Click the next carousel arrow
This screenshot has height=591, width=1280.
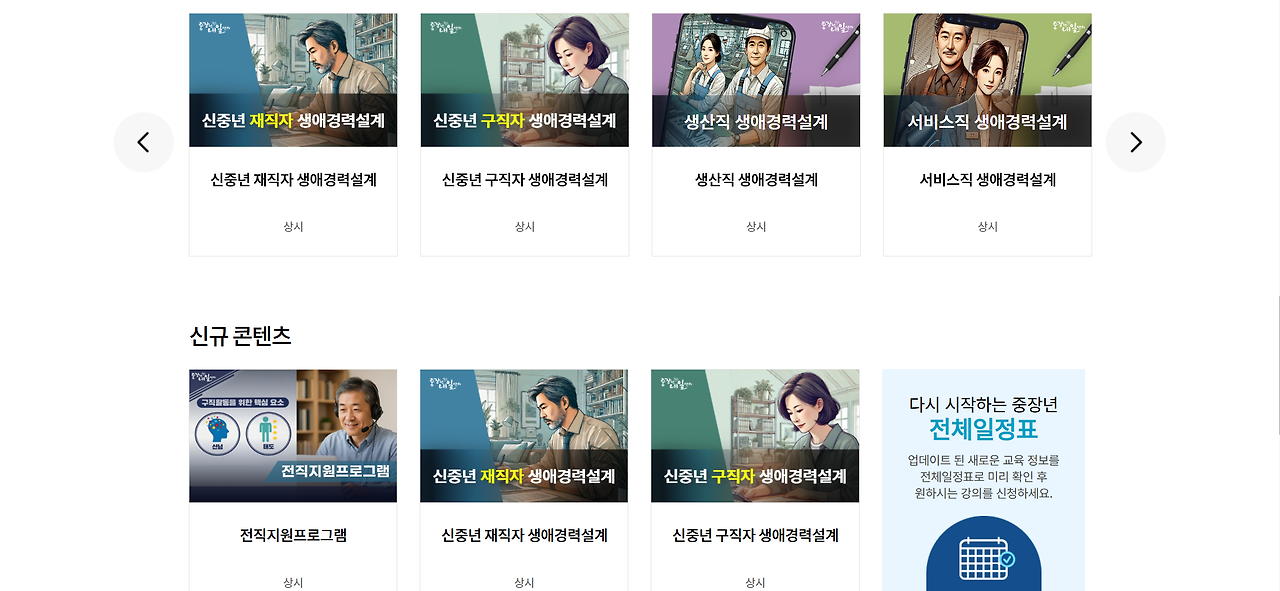coord(1135,142)
